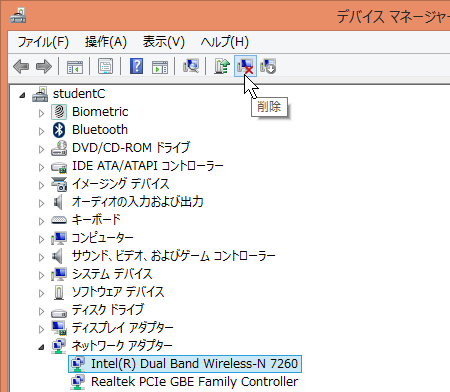The width and height of the screenshot is (450, 392).
Task: Expand the Biometric category
Action: (x=41, y=113)
